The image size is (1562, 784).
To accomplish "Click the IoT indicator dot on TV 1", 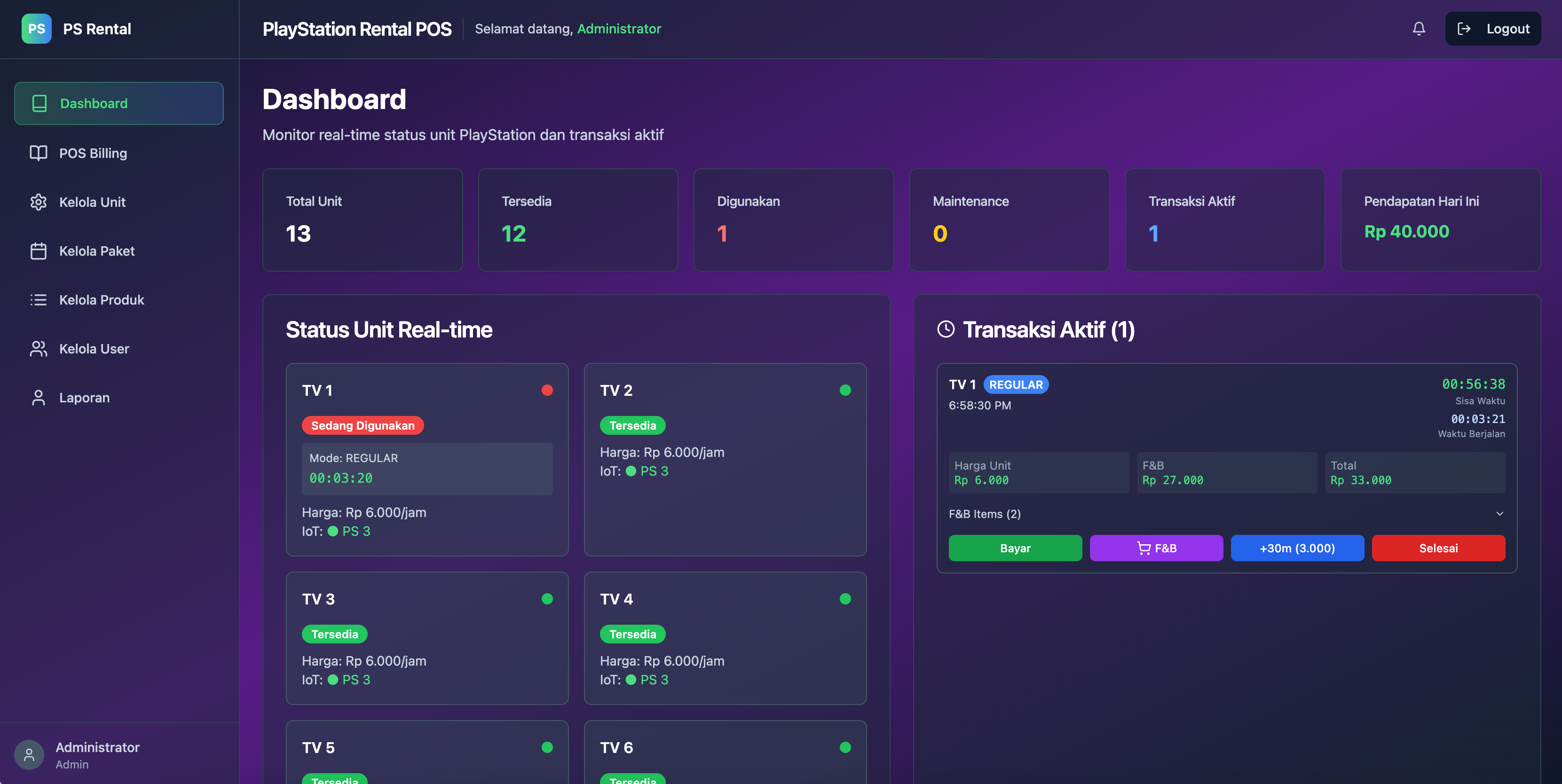I will tap(333, 531).
